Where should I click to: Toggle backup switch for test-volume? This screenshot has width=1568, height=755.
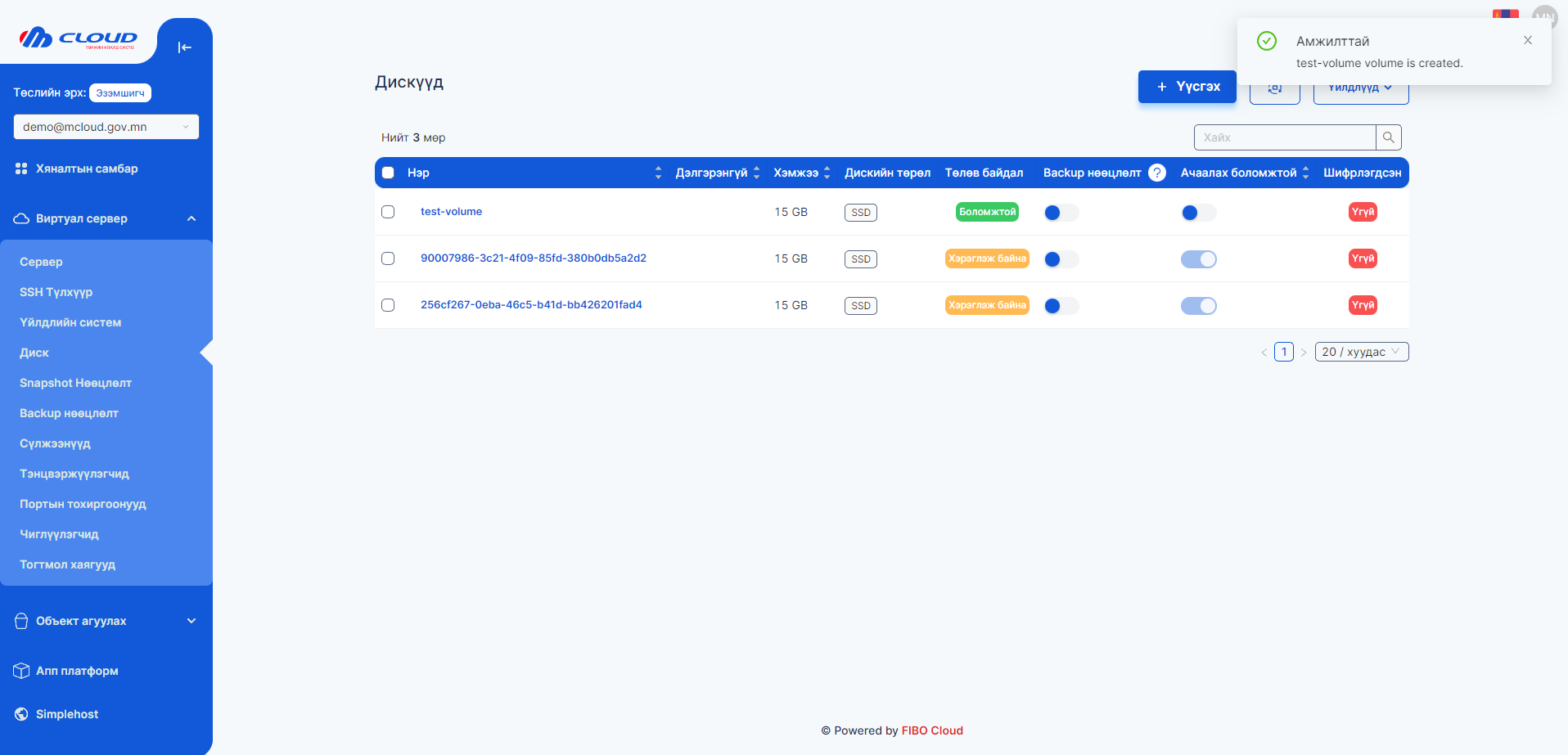pyautogui.click(x=1061, y=213)
